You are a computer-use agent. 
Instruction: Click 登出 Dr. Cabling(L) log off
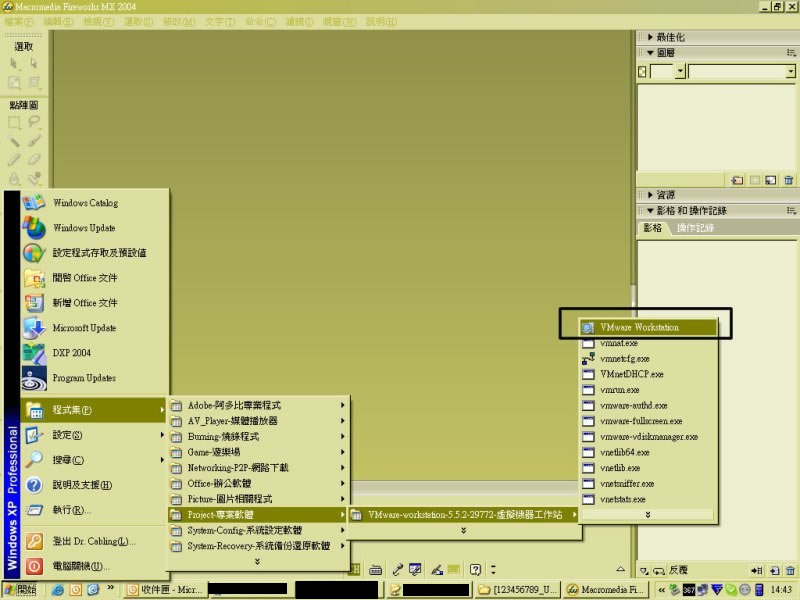[94, 541]
